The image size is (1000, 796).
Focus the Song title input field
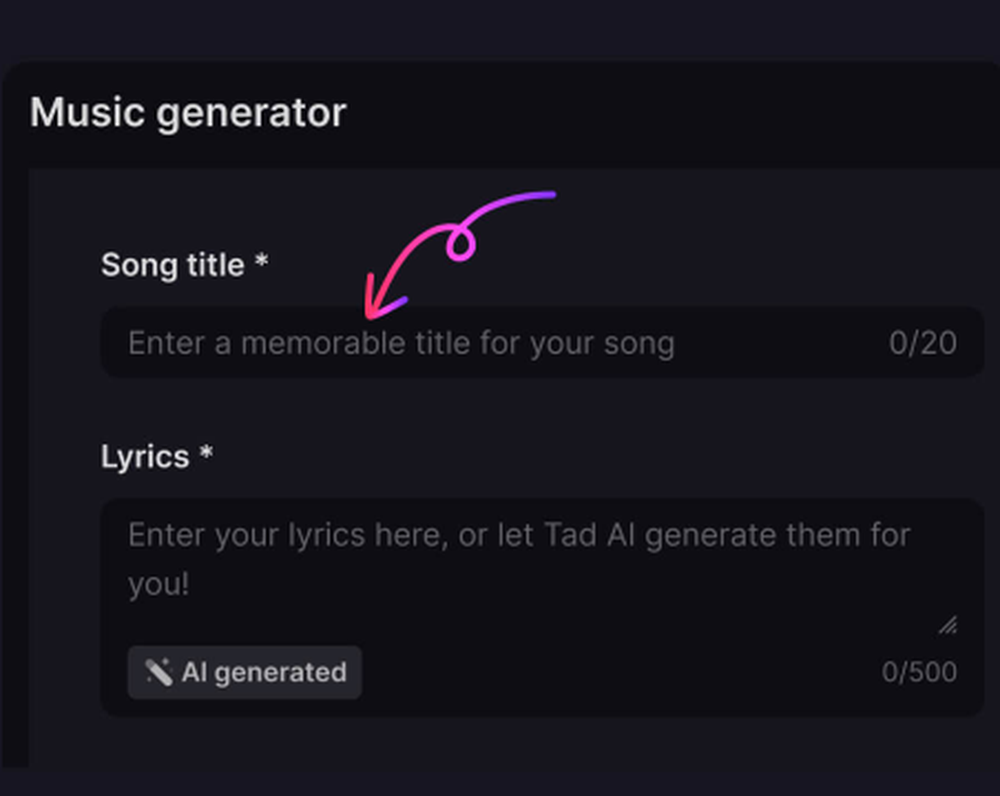543,343
